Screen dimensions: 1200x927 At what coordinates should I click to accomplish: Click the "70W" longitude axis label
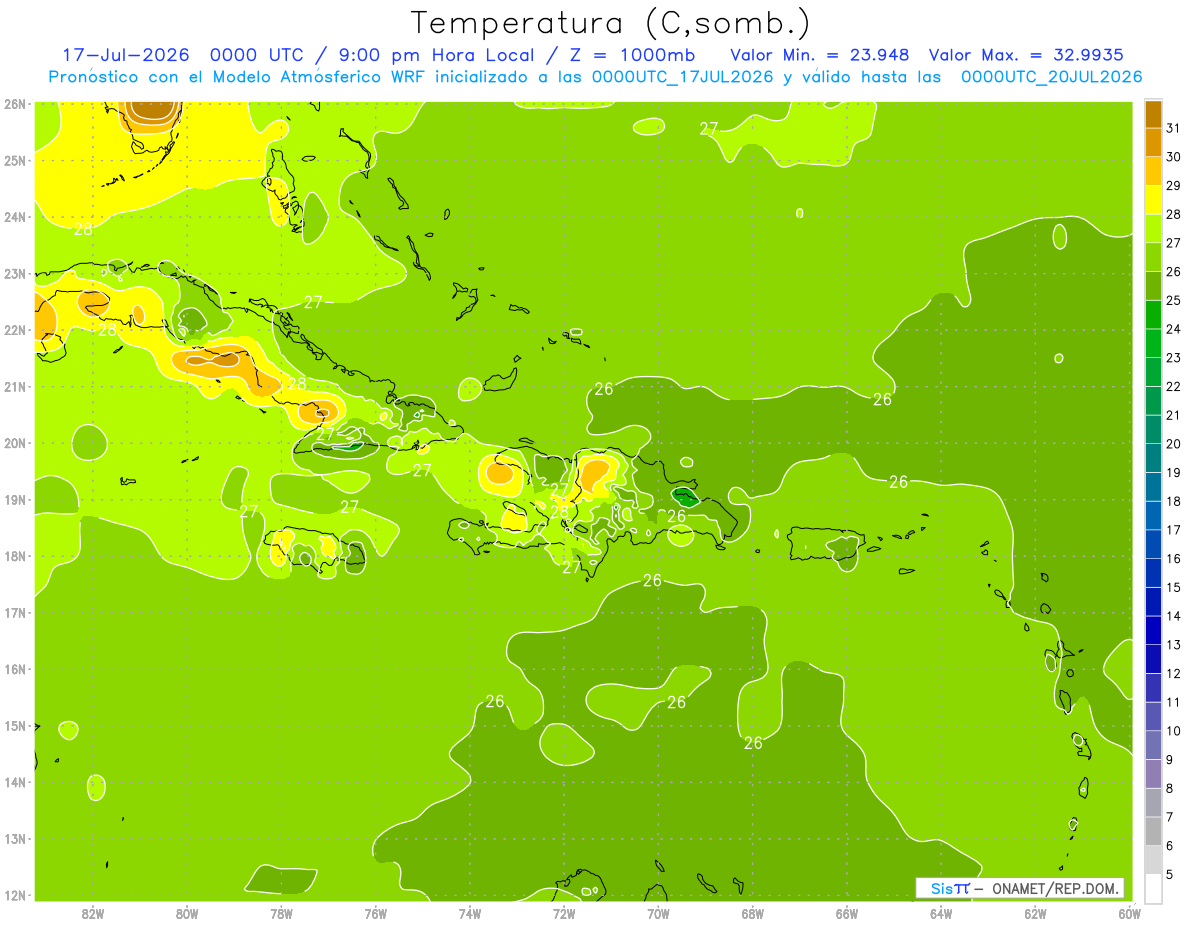[x=658, y=913]
